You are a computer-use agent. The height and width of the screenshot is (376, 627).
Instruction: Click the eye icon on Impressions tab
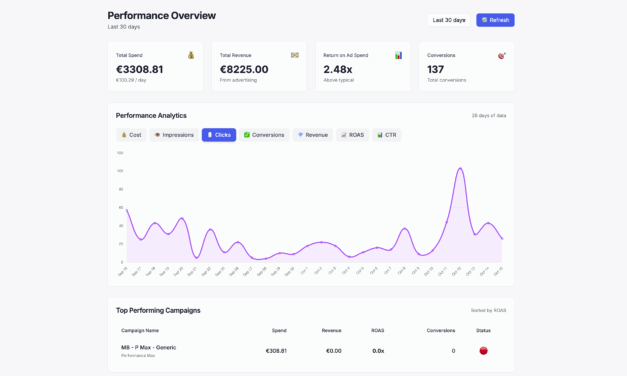pos(157,135)
